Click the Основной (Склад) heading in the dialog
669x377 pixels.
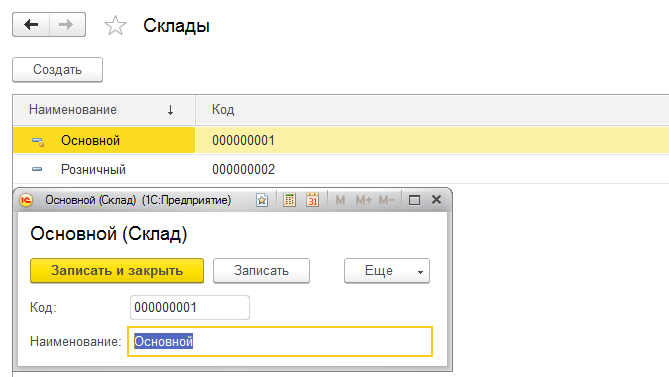[109, 234]
